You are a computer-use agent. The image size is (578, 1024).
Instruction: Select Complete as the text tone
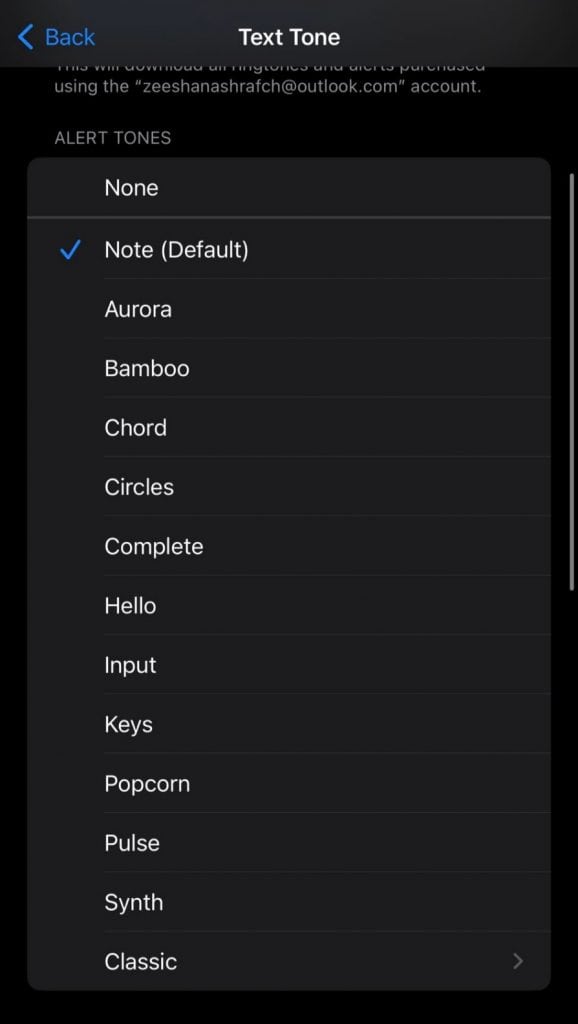(x=290, y=546)
